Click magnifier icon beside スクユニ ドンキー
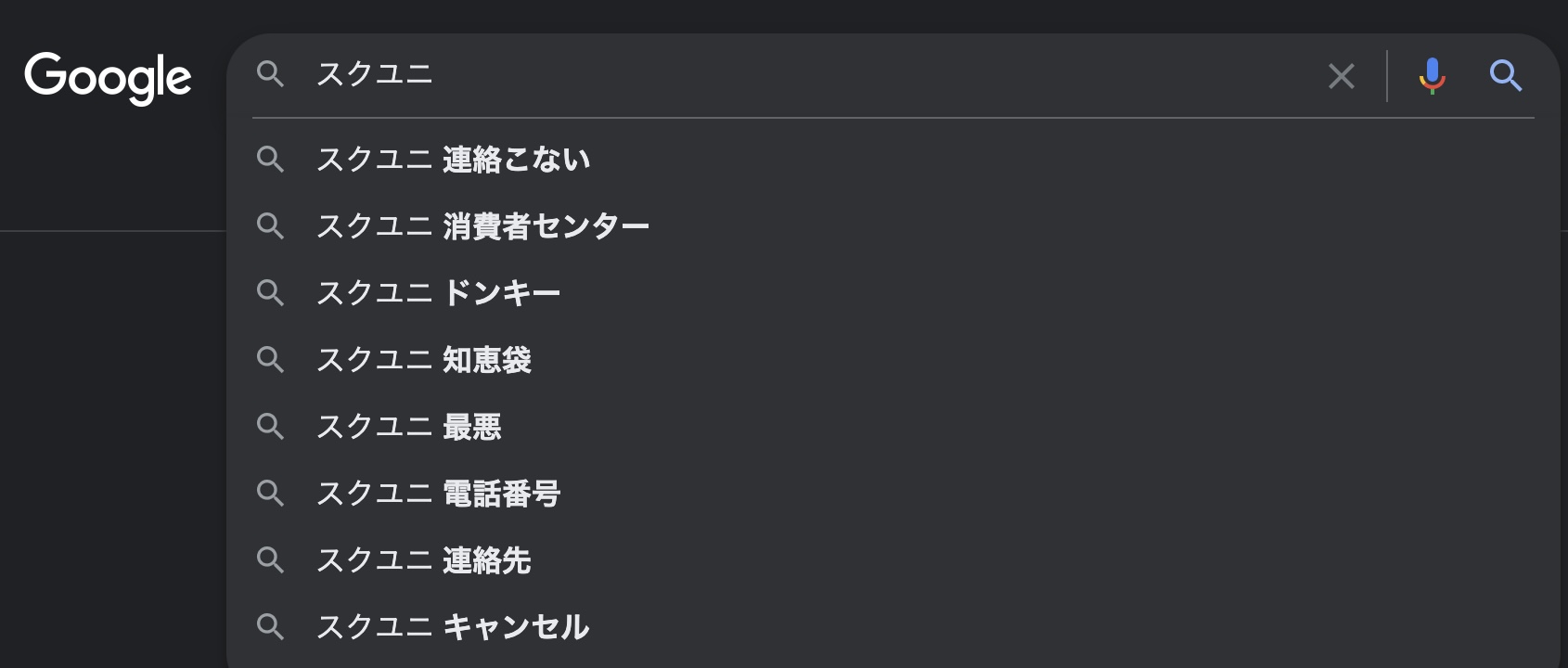 (270, 293)
